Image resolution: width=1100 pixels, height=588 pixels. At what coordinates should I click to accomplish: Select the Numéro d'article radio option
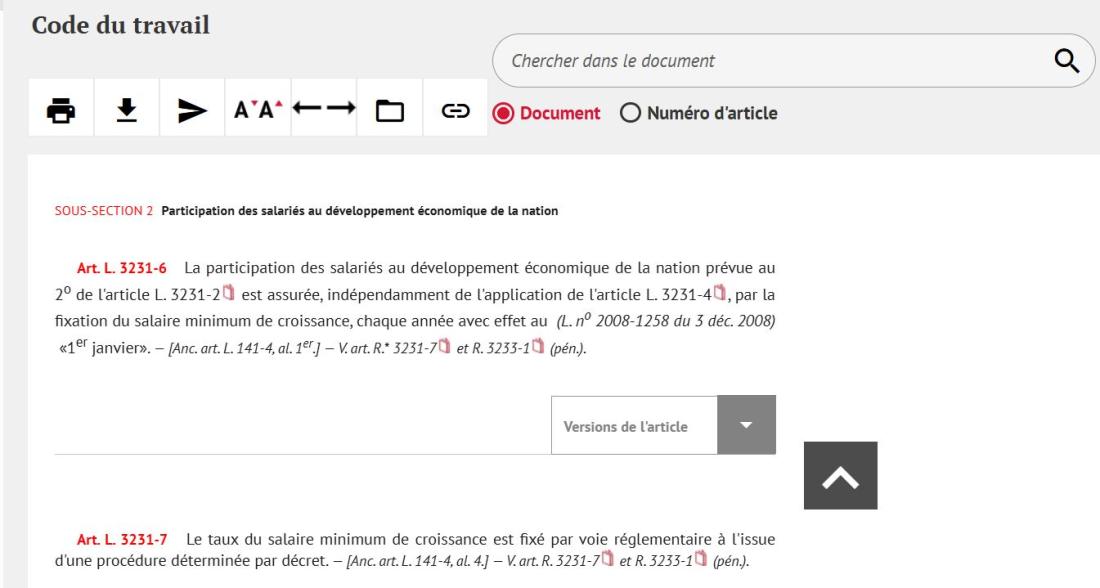pos(630,113)
